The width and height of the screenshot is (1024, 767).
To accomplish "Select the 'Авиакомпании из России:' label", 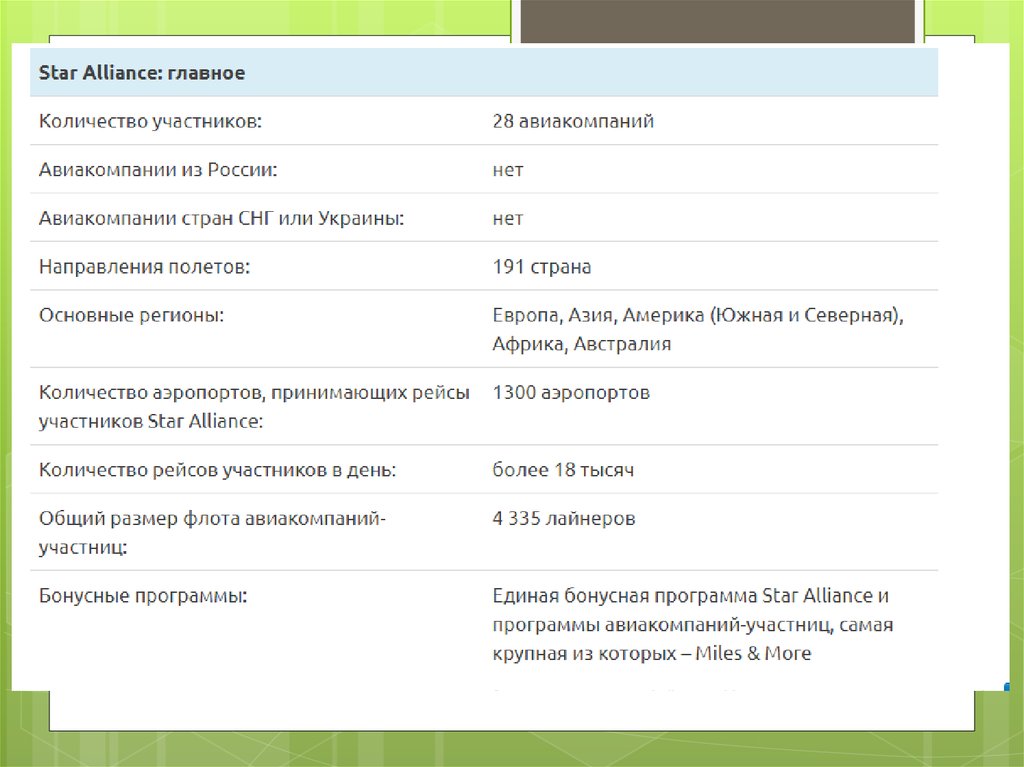I will (x=158, y=170).
